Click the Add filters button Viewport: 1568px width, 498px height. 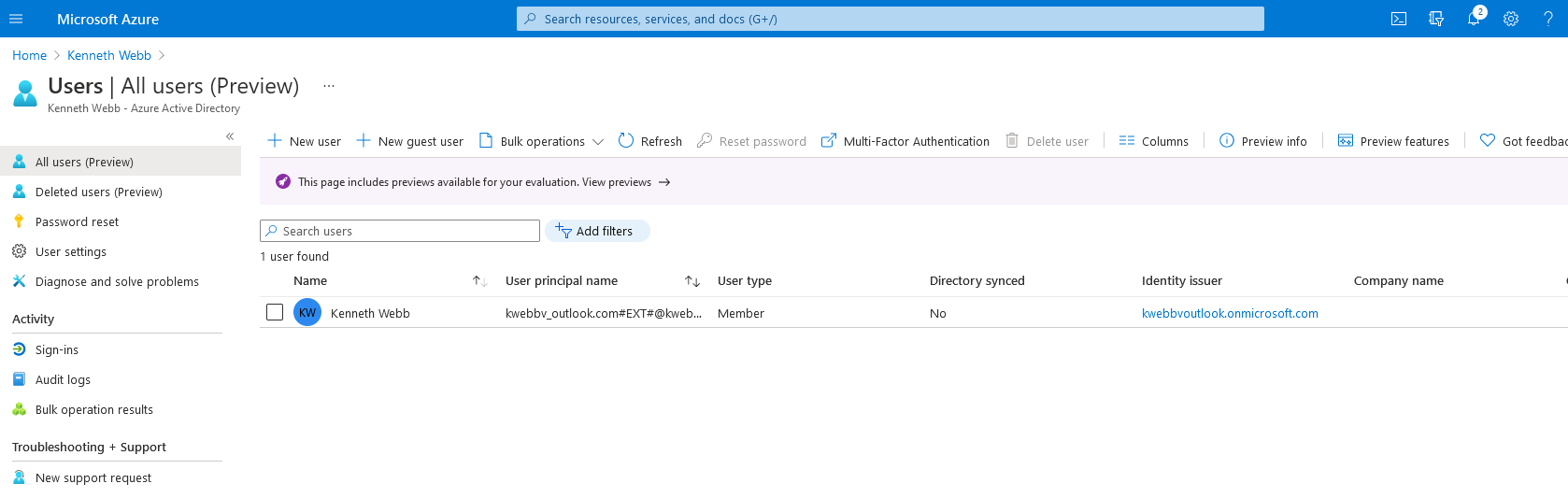597,231
